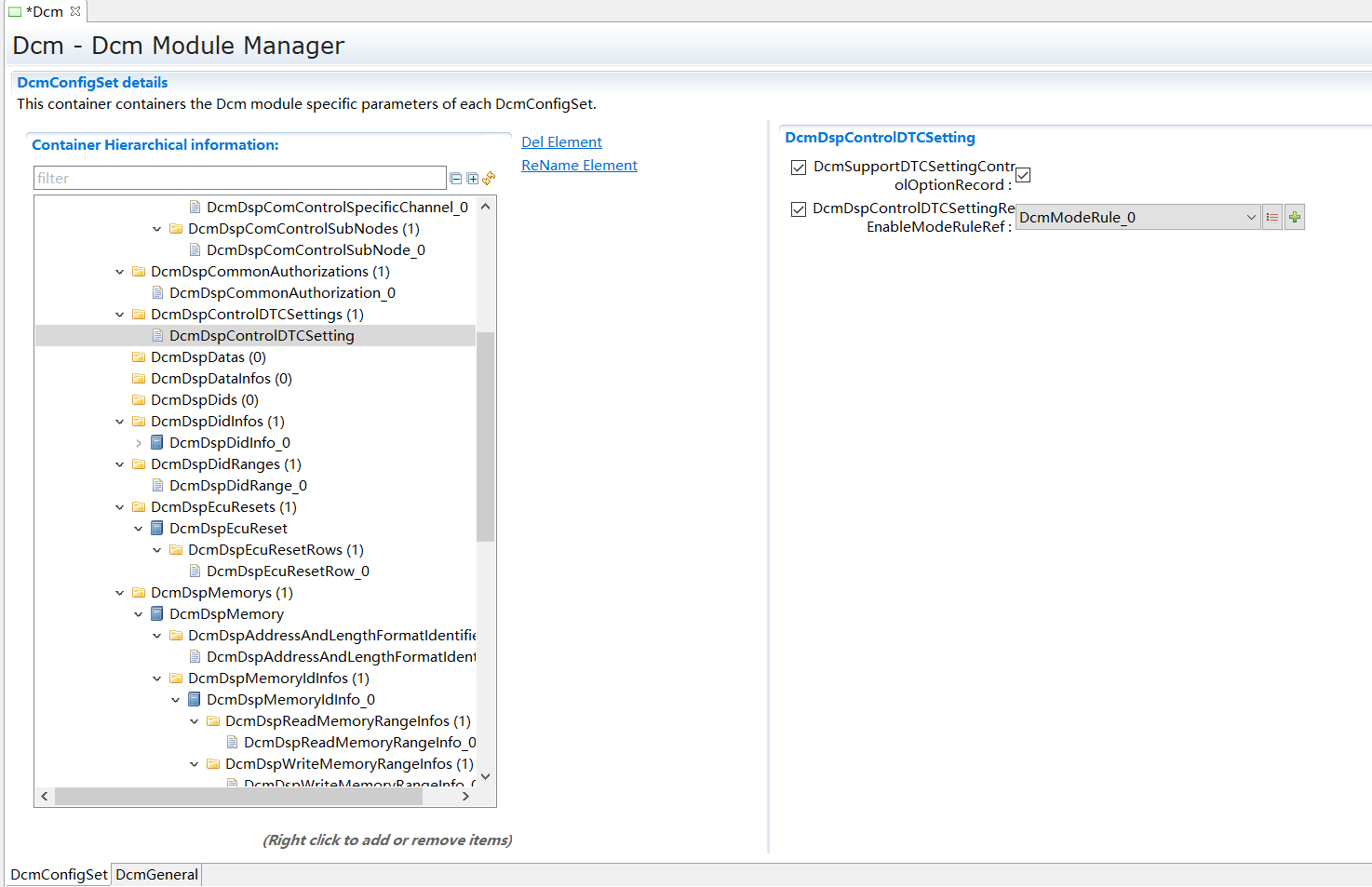
Task: Click the ReName Element link
Action: pos(579,165)
